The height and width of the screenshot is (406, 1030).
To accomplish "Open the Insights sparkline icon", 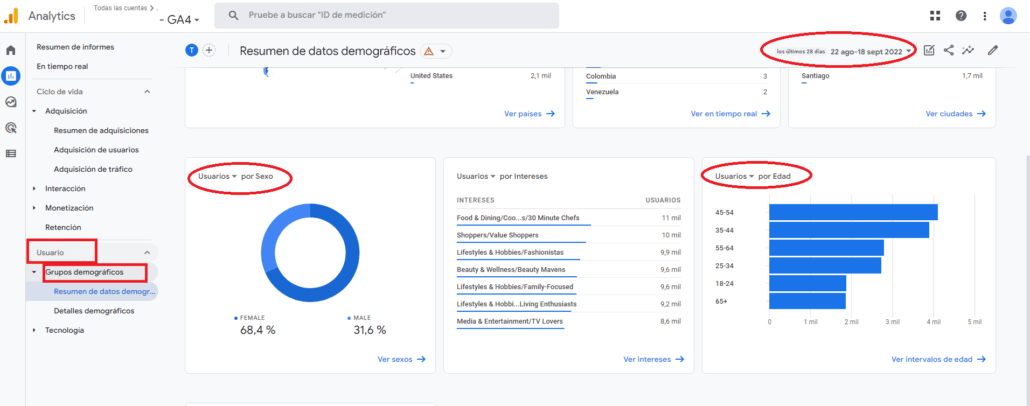I will (968, 50).
